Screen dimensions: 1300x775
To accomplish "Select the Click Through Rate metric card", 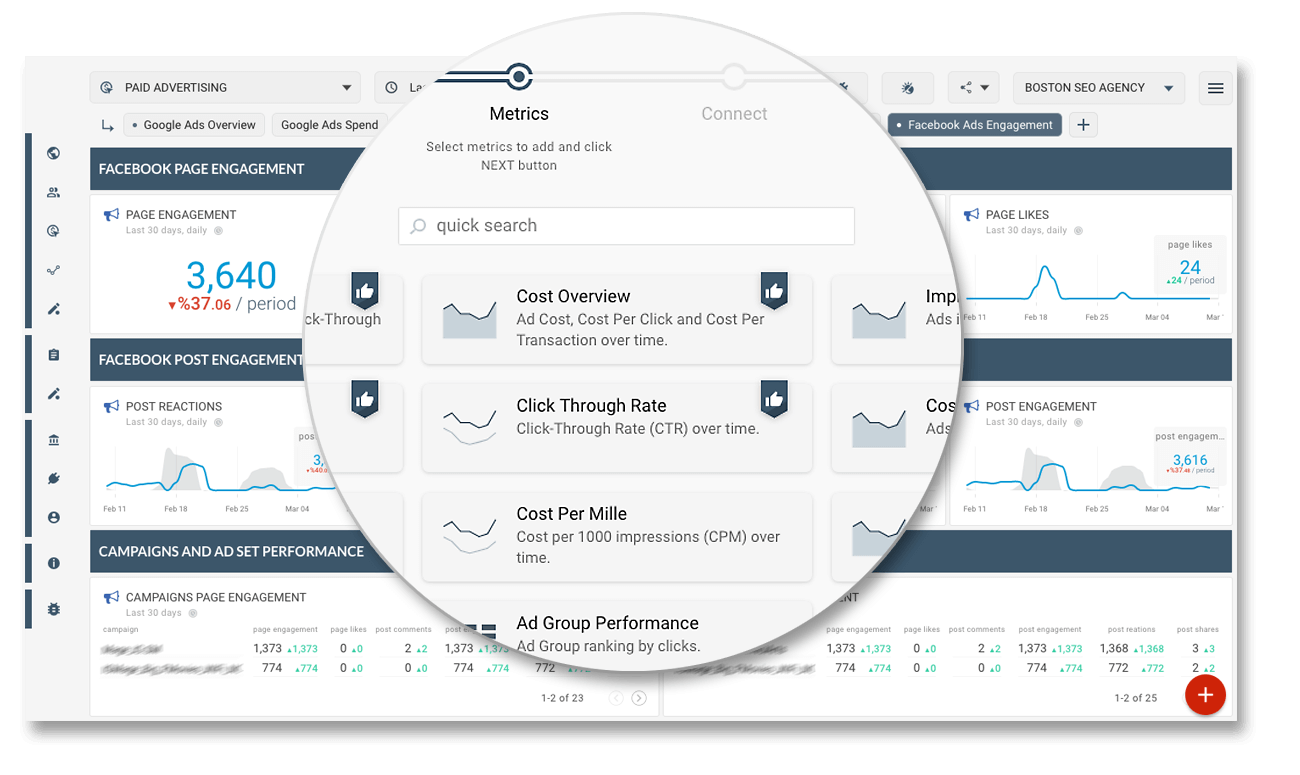I will (x=617, y=427).
